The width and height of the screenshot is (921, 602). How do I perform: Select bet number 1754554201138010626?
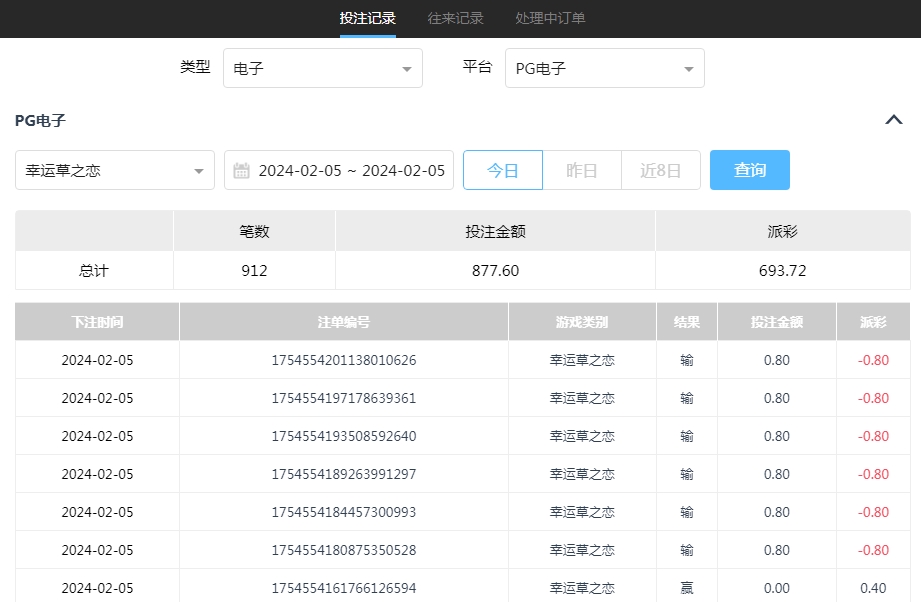point(344,360)
